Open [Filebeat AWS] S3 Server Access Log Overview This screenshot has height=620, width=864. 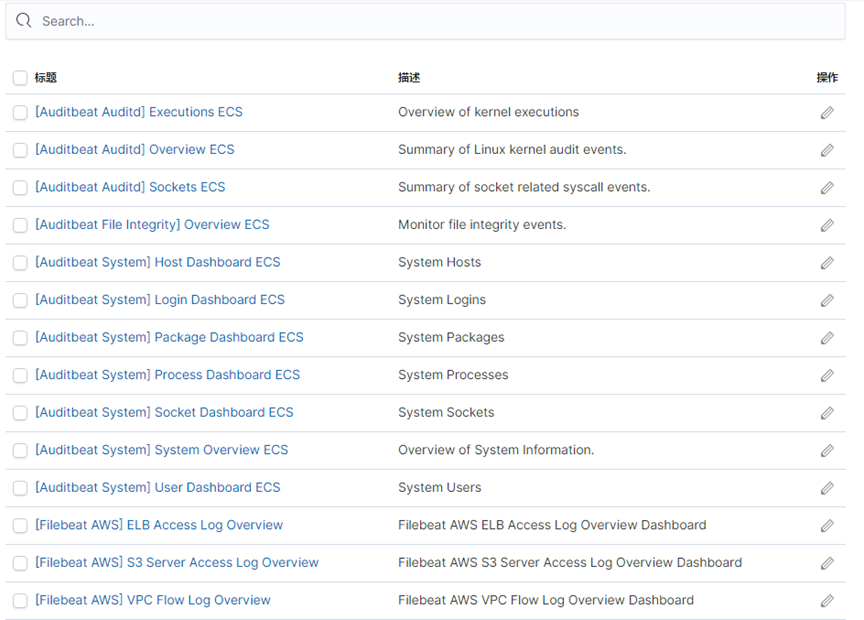coord(177,562)
